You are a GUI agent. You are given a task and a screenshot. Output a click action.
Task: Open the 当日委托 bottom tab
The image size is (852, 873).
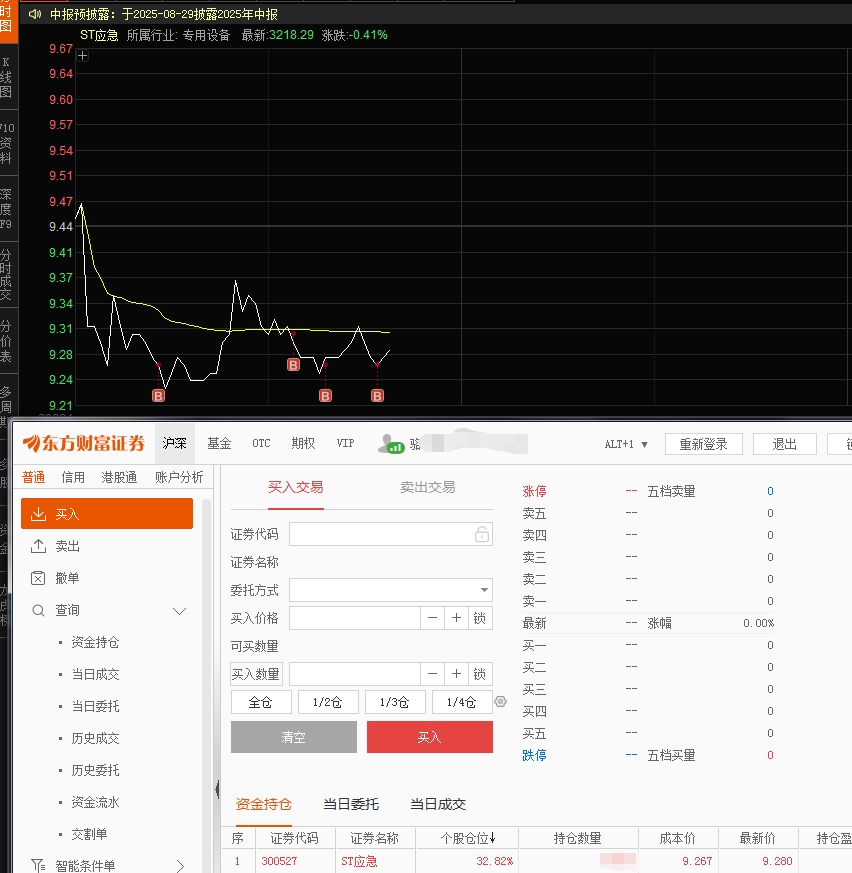(351, 804)
